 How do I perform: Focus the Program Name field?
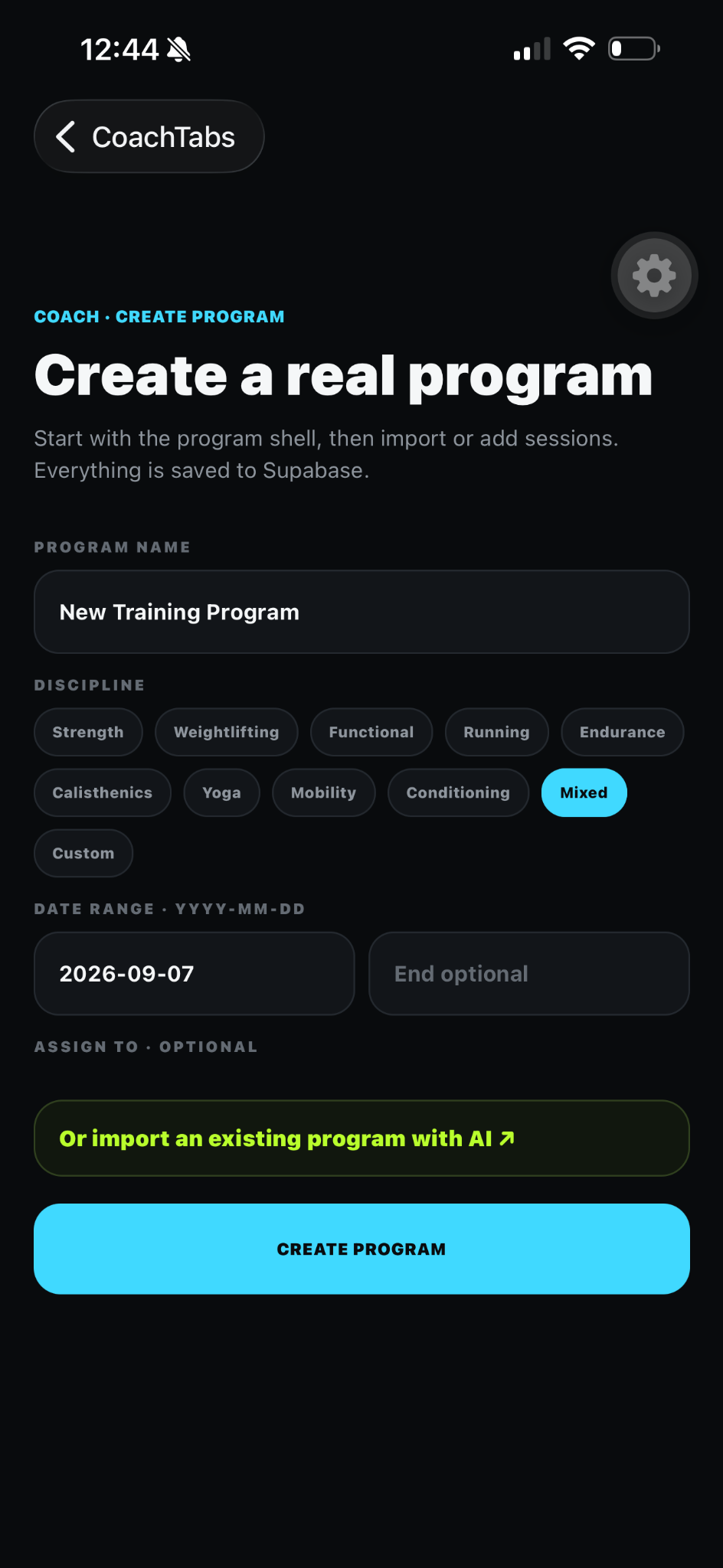[361, 612]
